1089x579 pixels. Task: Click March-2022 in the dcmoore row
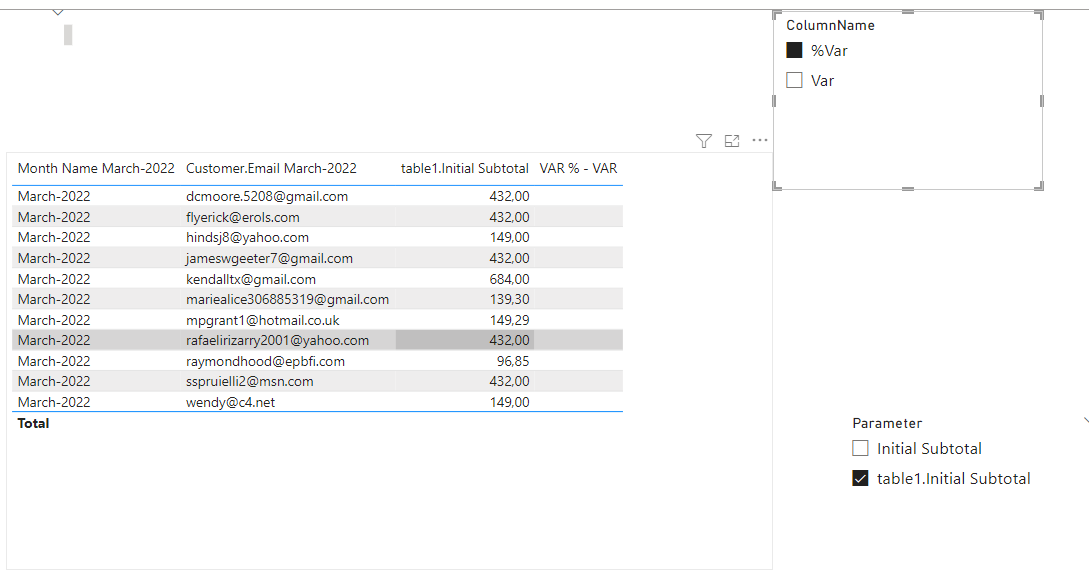click(54, 196)
